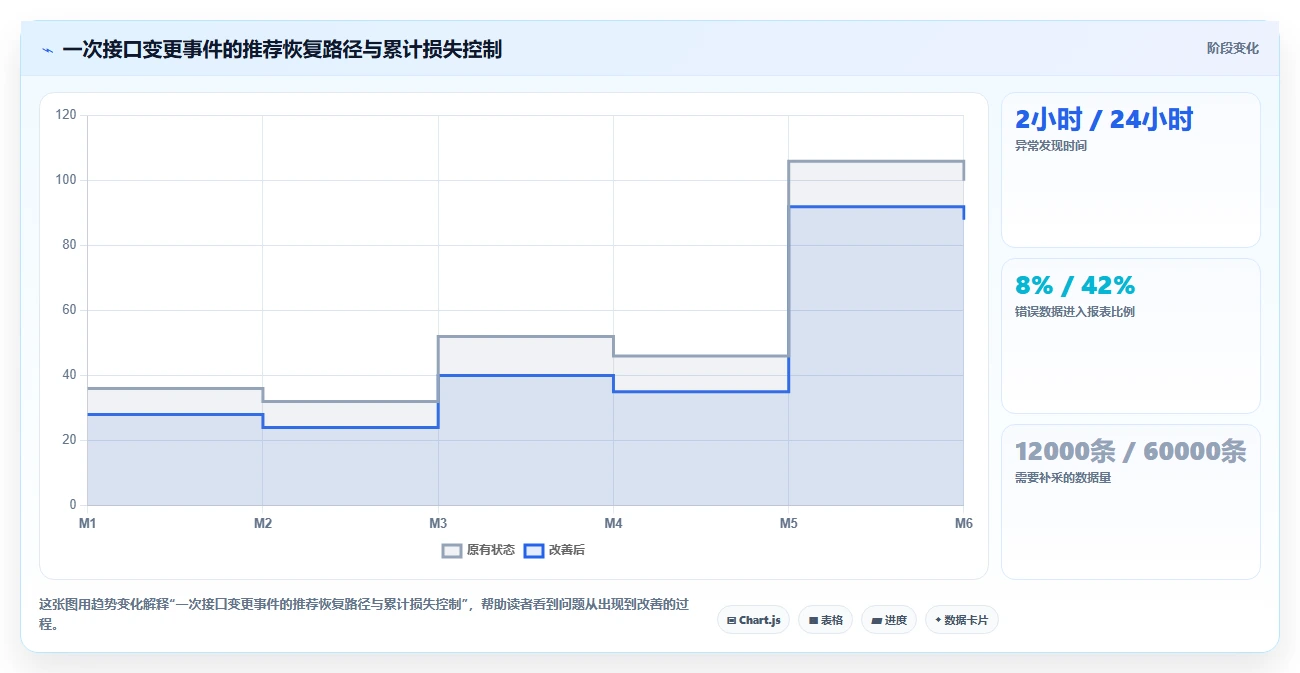Image resolution: width=1300 pixels, height=673 pixels.
Task: Click the blue step line at M3–M4
Action: pos(525,375)
